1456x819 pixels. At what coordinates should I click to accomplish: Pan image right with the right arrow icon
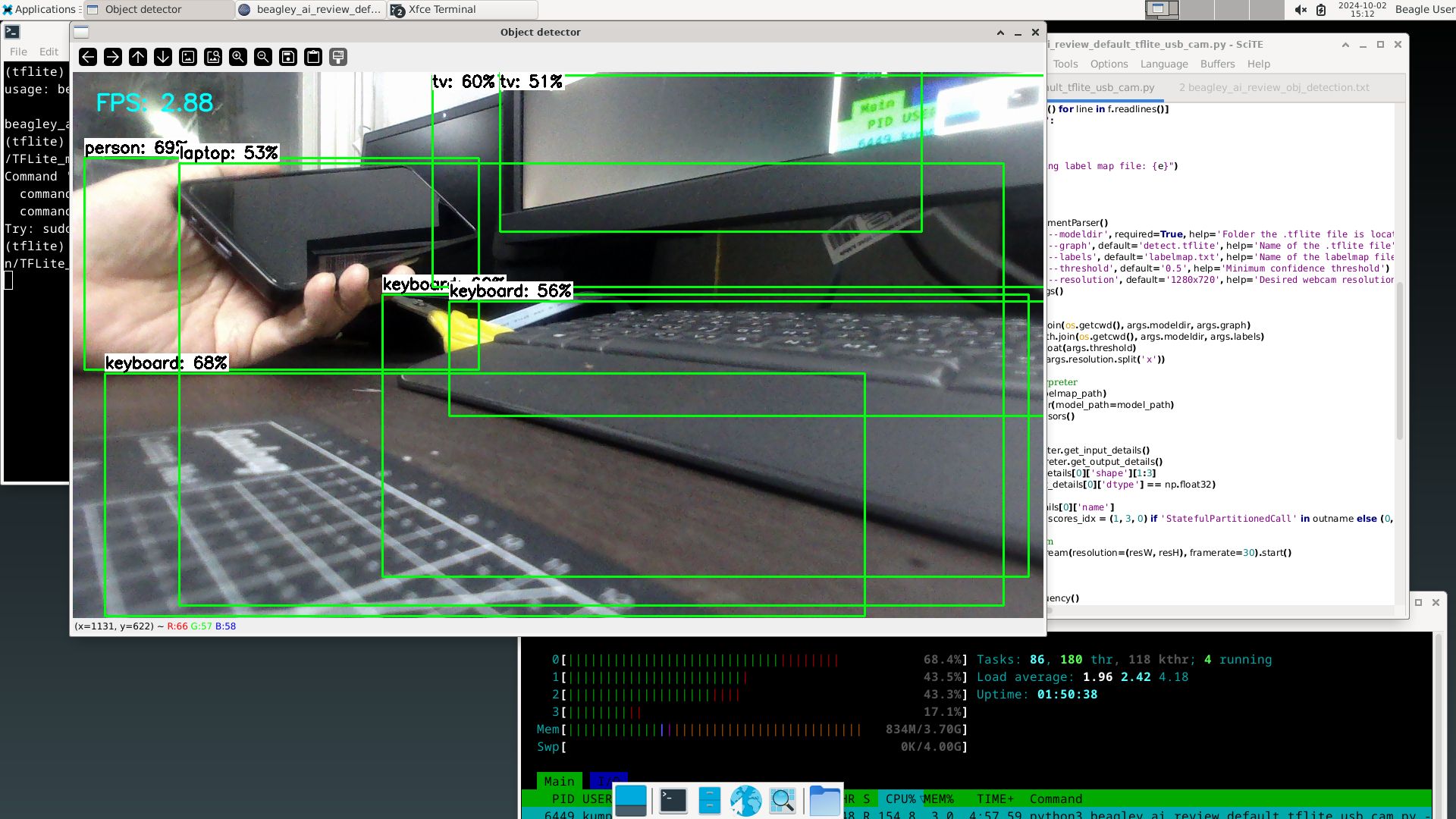[x=113, y=57]
